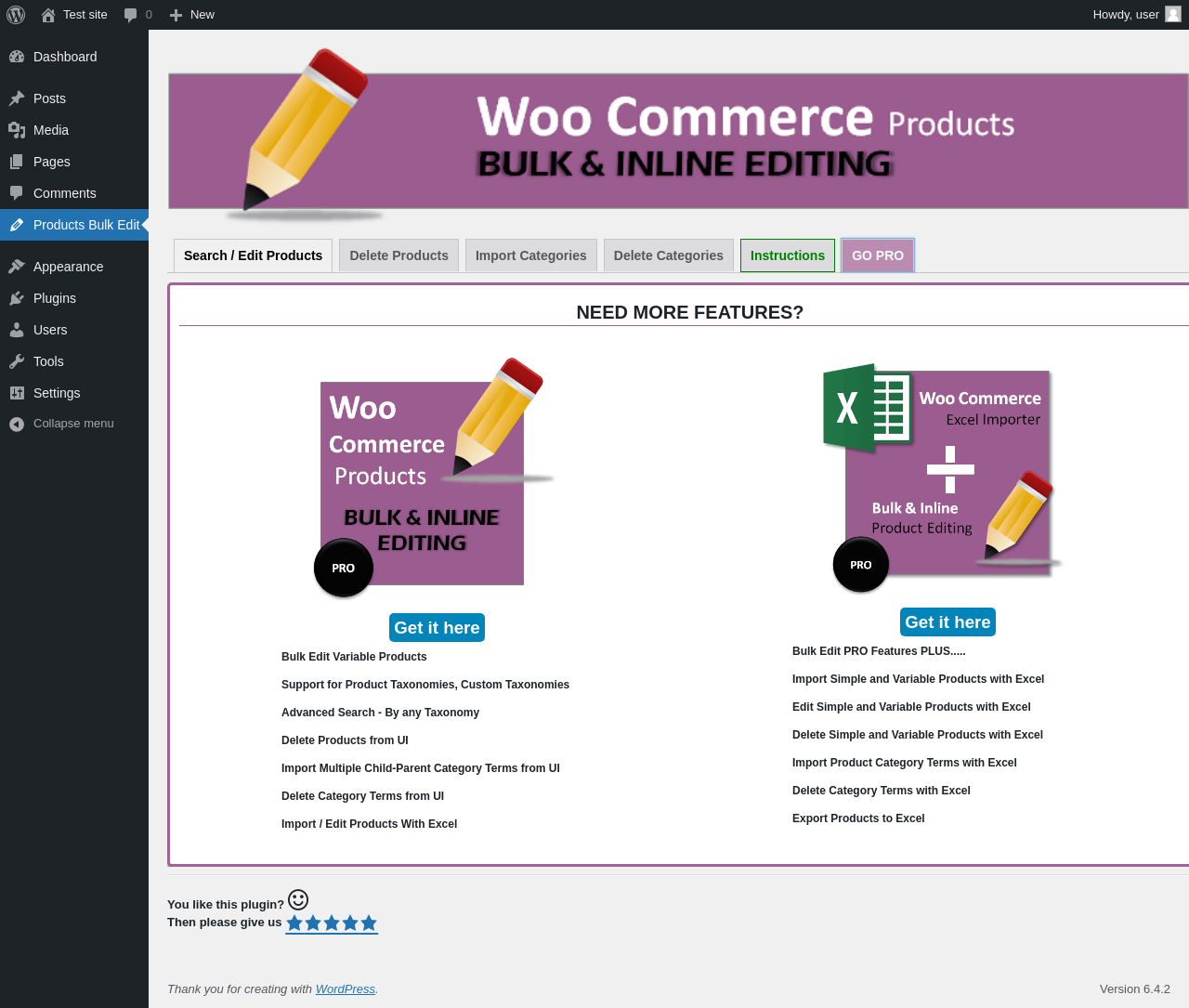The height and width of the screenshot is (1008, 1189).
Task: Click the Tools wrench icon
Action: point(17,361)
